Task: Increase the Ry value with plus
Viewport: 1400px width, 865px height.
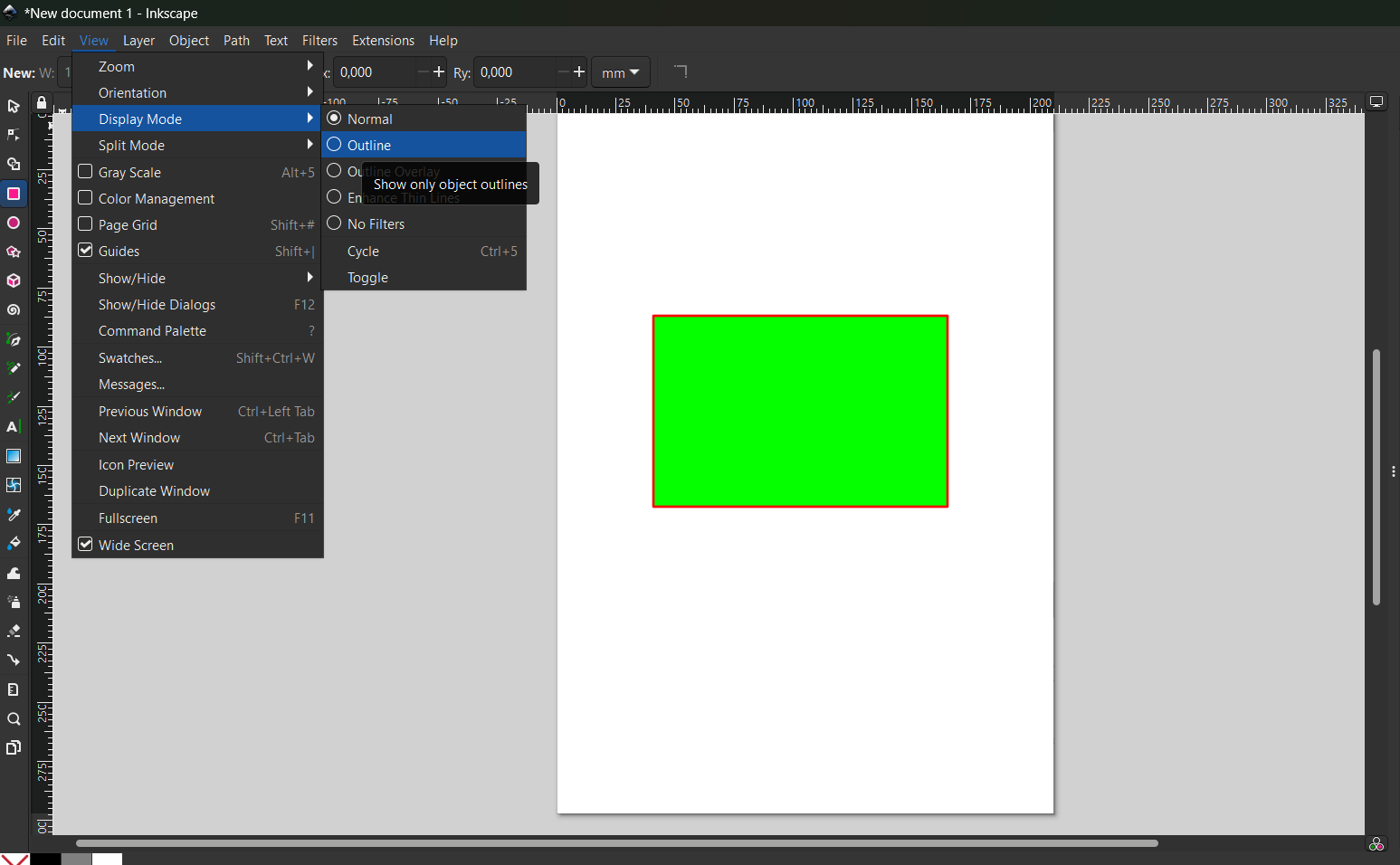Action: 579,71
